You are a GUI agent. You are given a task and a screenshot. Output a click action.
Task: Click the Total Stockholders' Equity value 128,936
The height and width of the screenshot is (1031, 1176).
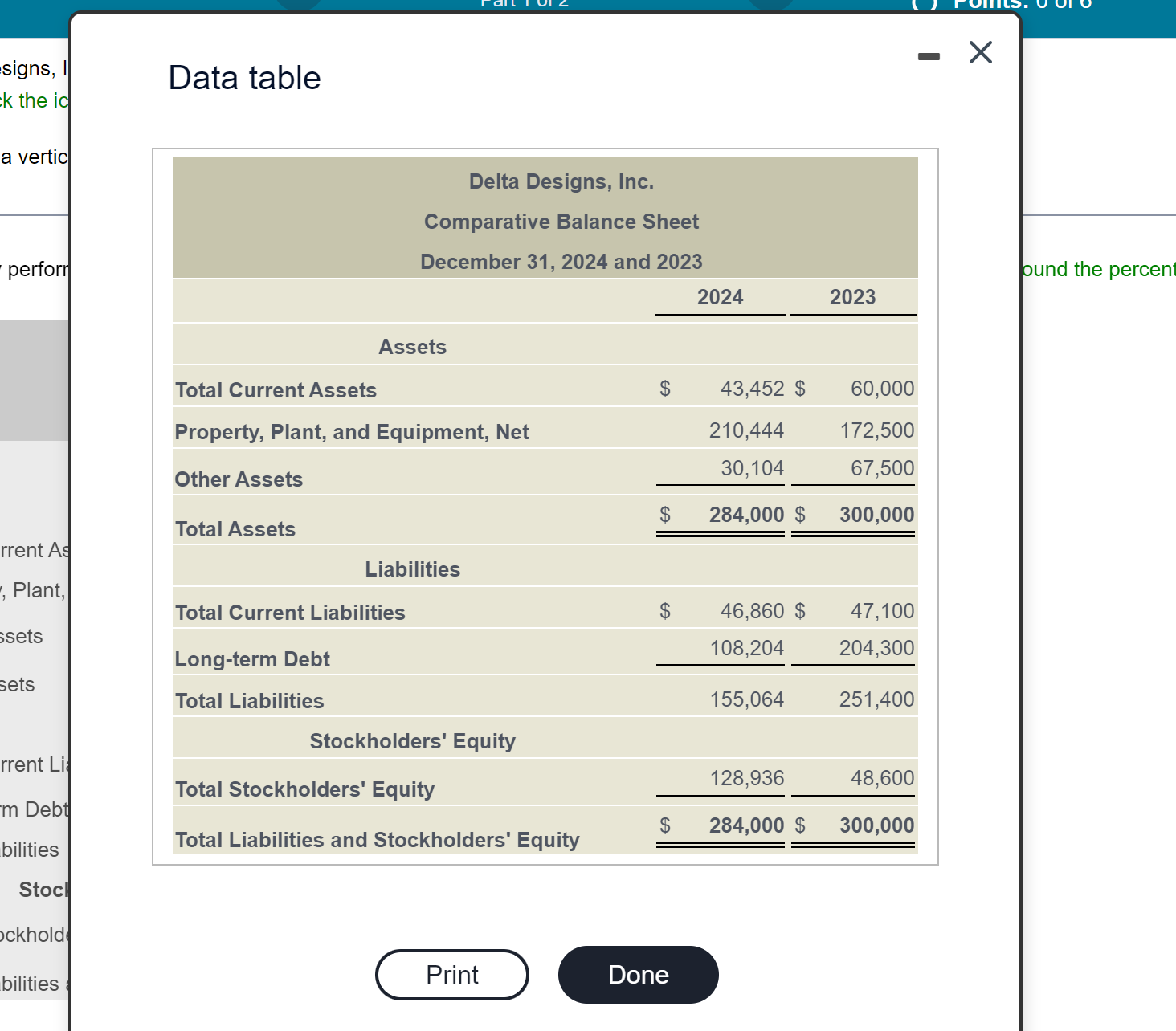click(x=746, y=777)
